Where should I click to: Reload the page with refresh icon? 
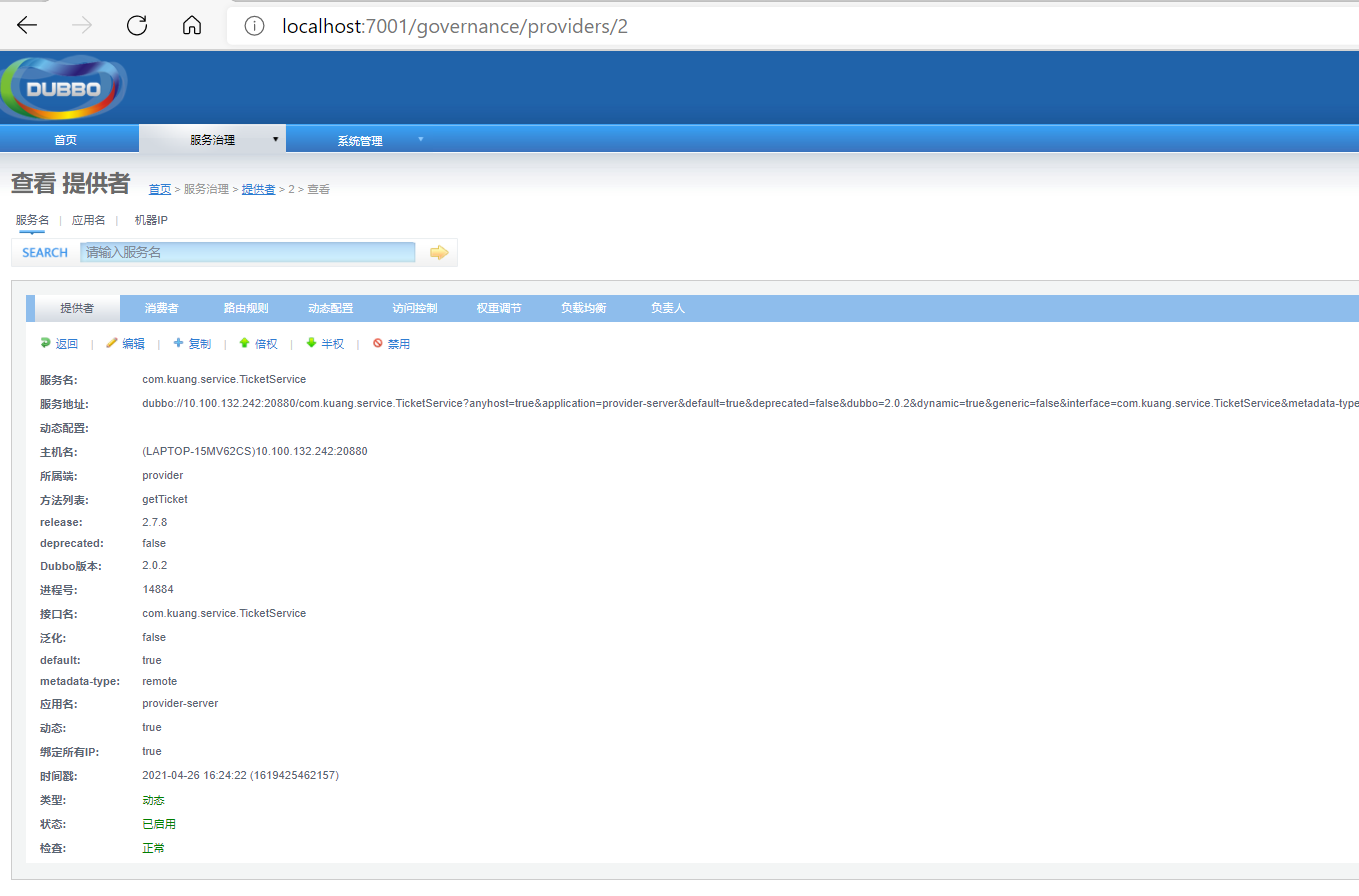point(137,26)
